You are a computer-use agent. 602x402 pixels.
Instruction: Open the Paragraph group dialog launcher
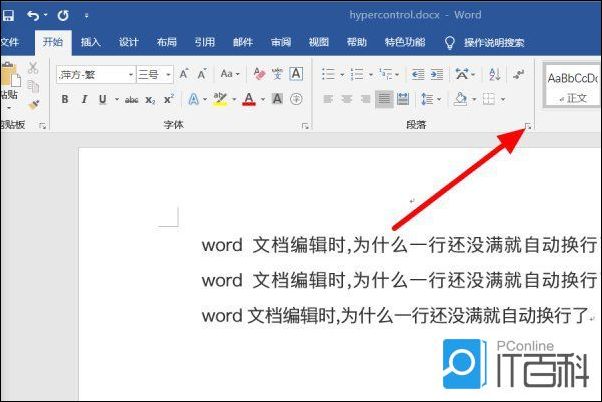pos(529,126)
